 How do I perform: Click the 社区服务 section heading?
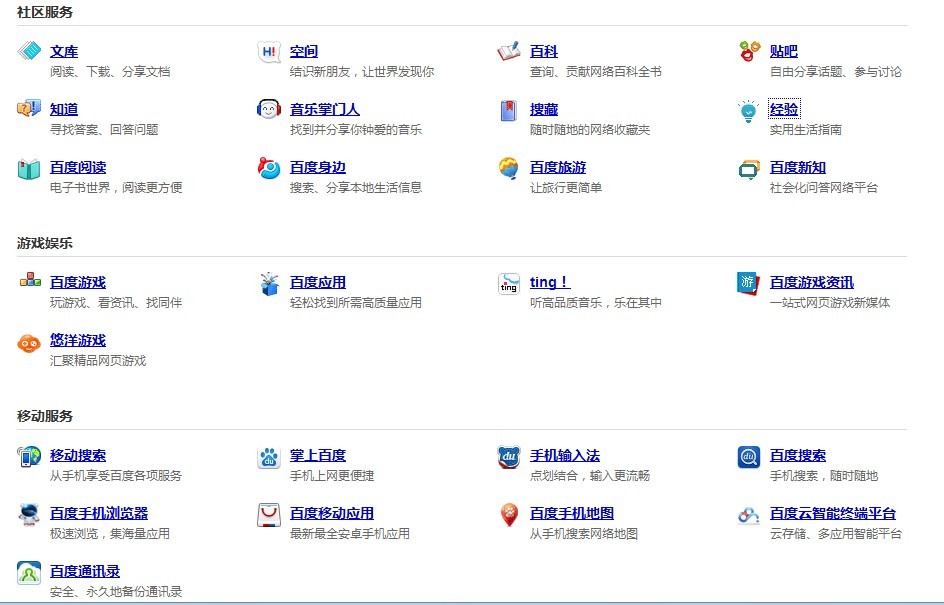pos(45,12)
